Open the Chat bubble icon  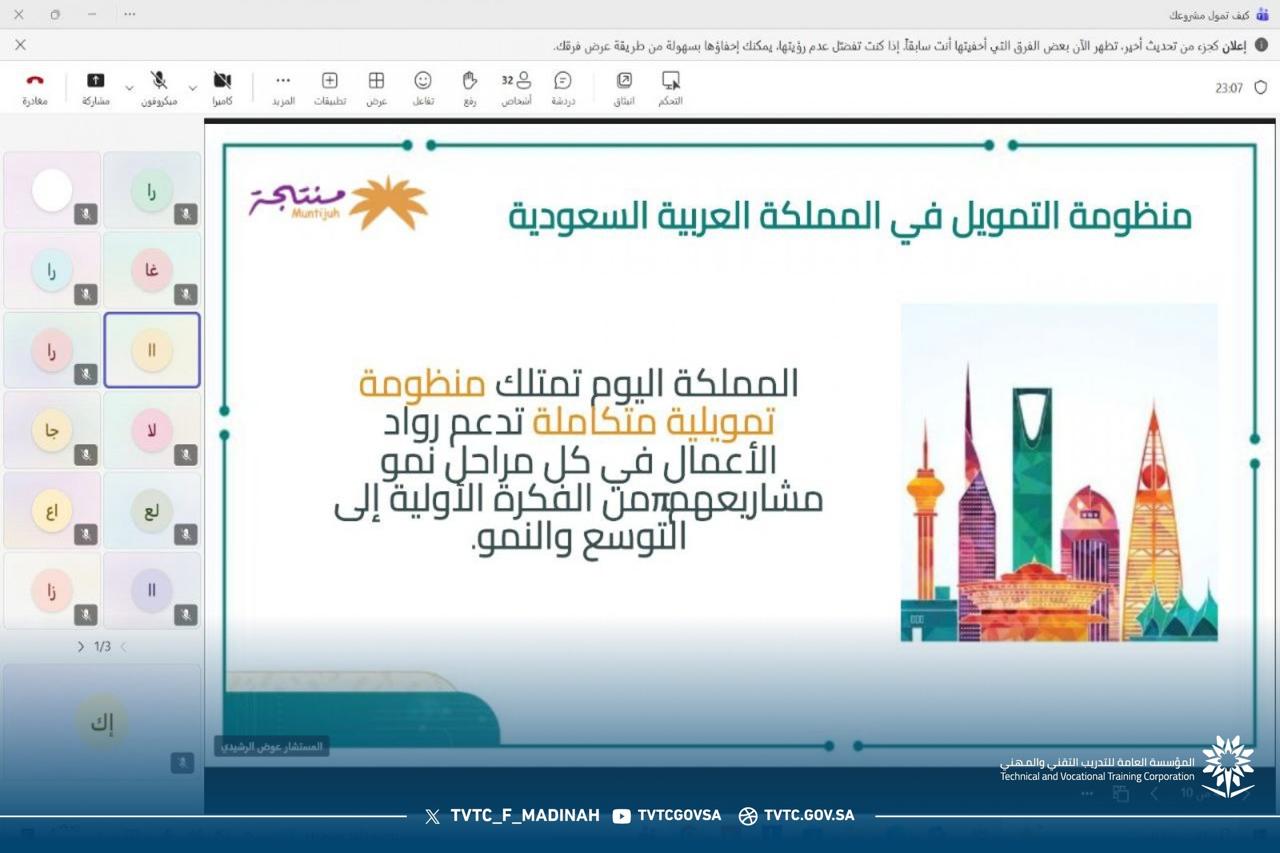pos(563,88)
